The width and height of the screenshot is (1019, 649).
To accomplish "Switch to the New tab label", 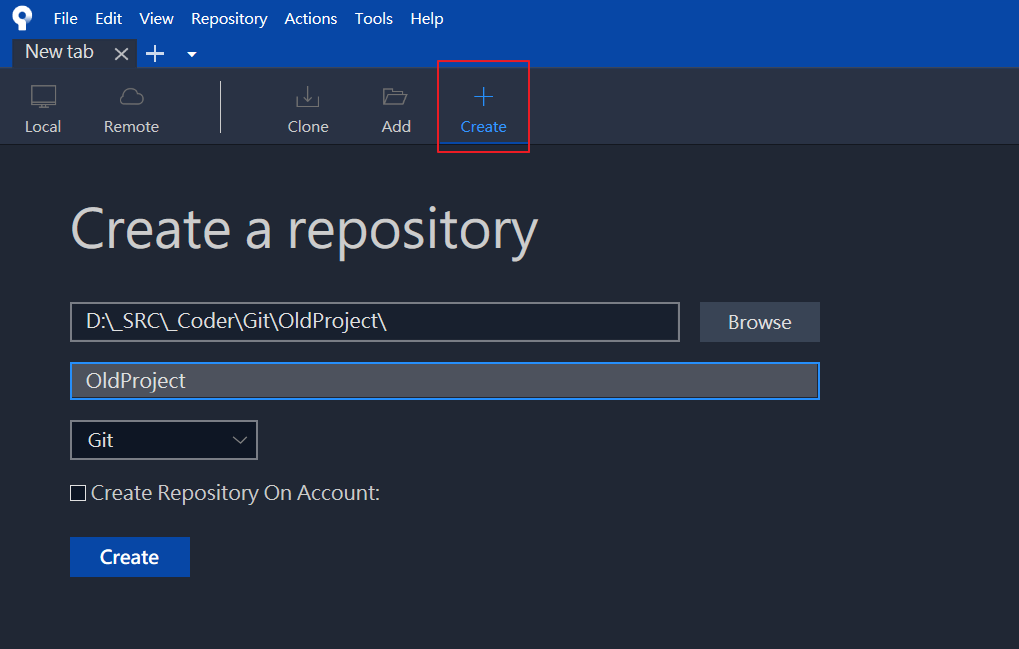I will (x=59, y=52).
